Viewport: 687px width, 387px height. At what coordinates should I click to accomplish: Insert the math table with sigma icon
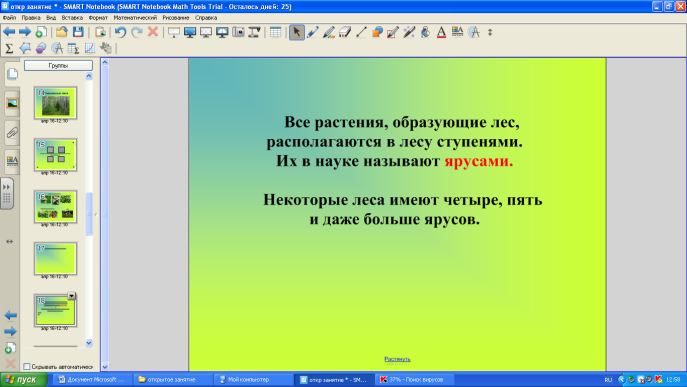pos(74,48)
